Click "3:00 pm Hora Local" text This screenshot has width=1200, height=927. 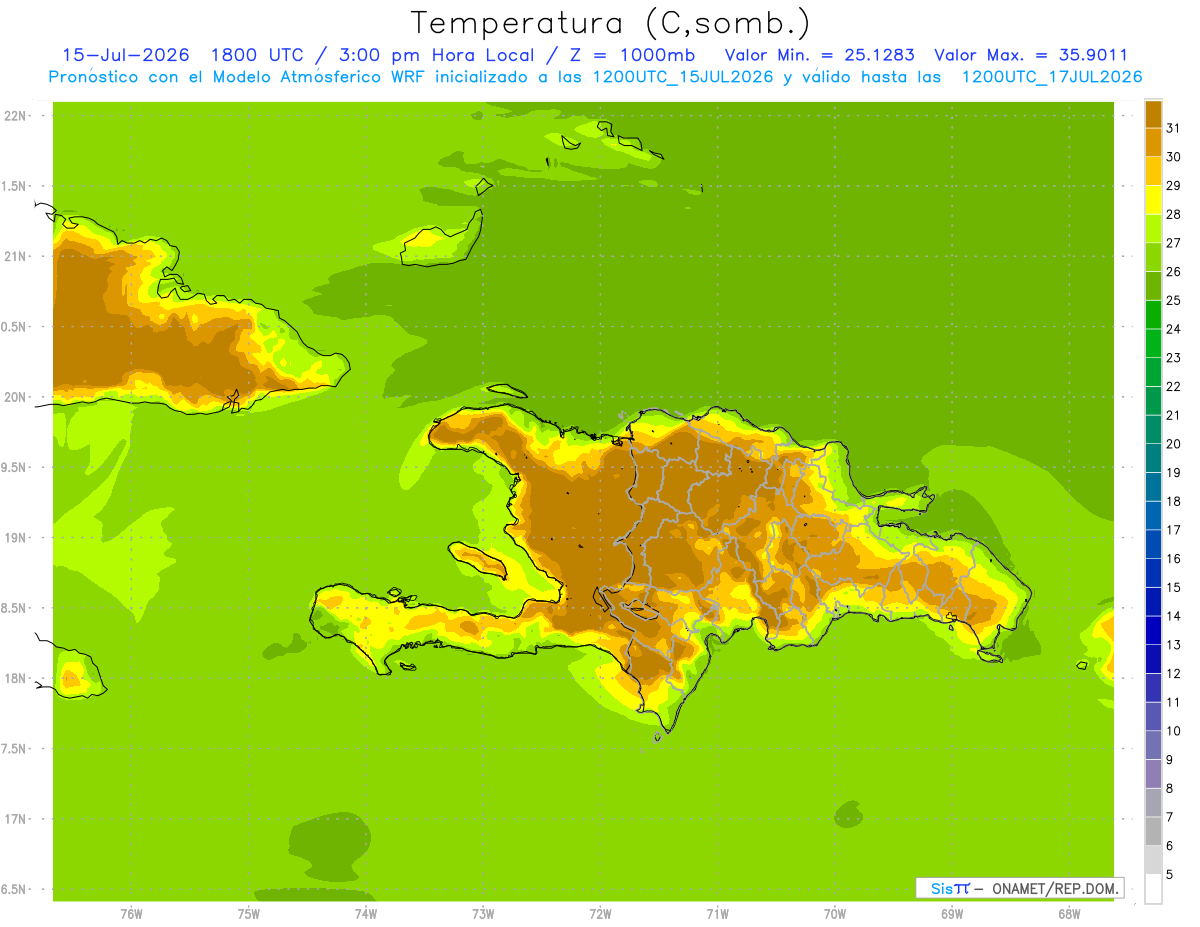coord(437,55)
